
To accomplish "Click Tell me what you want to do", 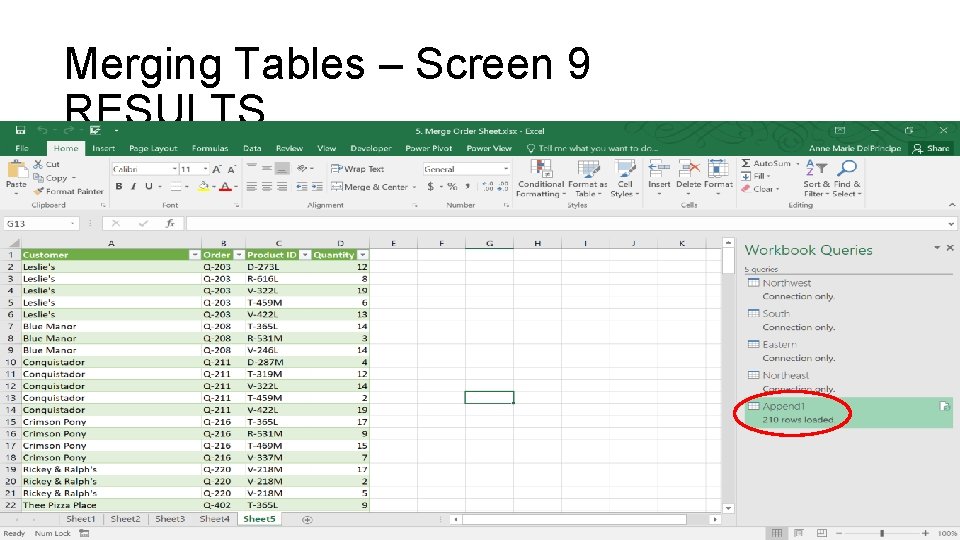I will click(x=593, y=148).
